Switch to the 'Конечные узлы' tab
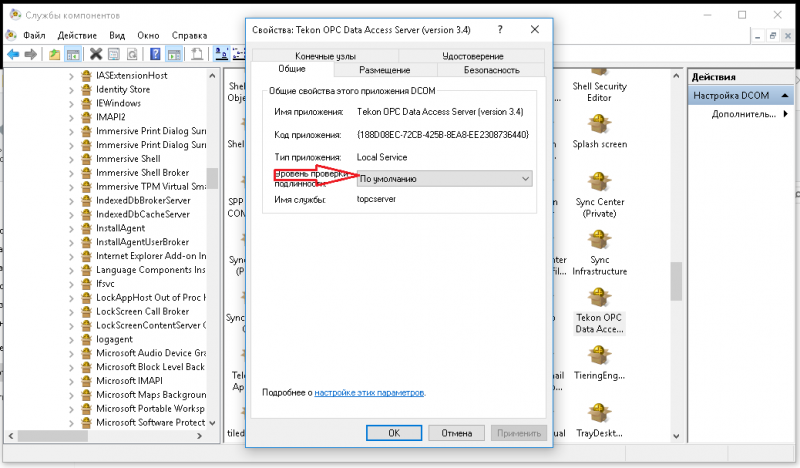This screenshot has width=800, height=468. pyautogui.click(x=326, y=56)
